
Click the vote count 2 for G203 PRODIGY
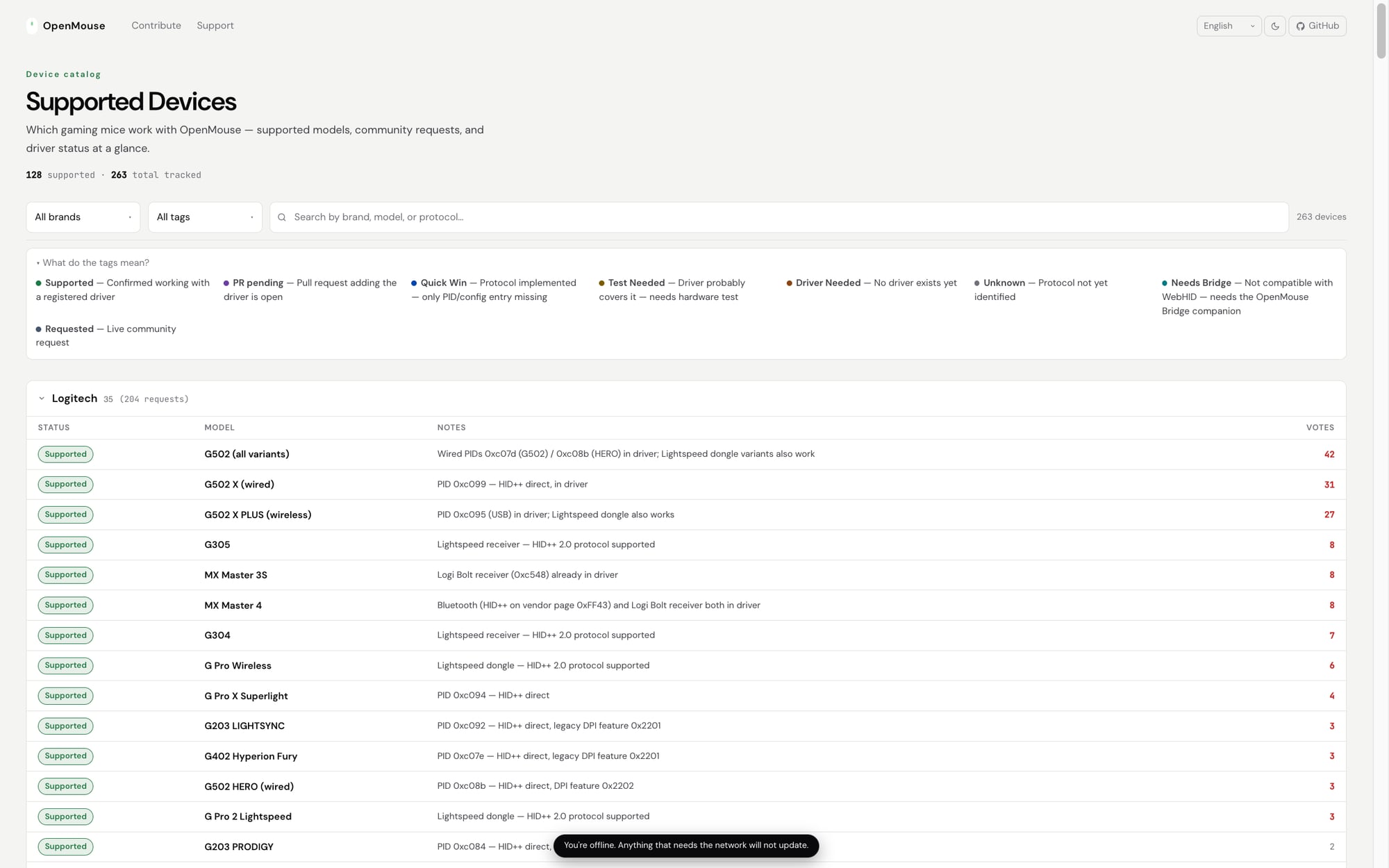(x=1332, y=846)
